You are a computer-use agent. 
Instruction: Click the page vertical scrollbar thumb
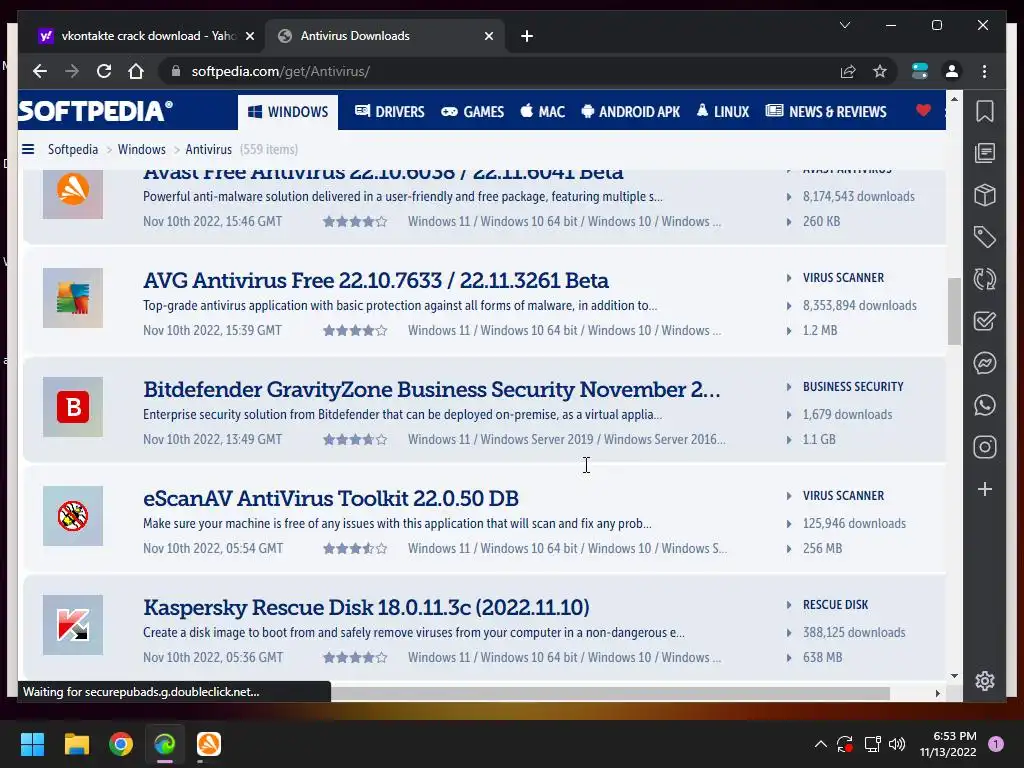(954, 311)
